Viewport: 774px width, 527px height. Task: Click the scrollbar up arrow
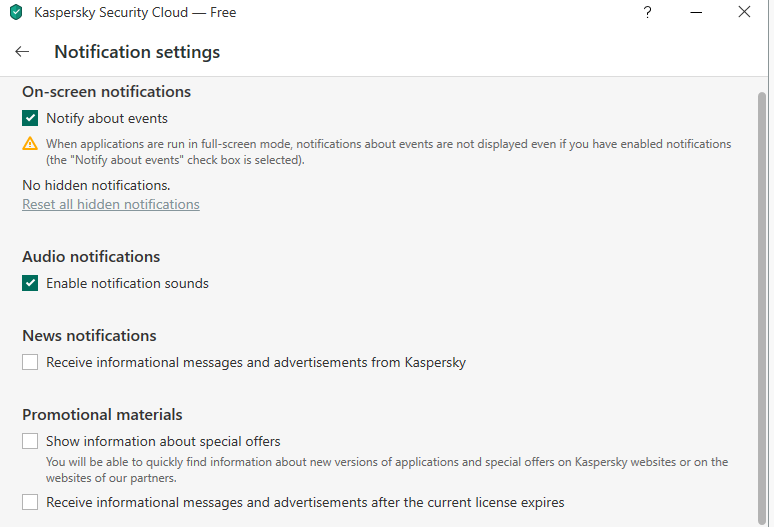click(x=763, y=84)
